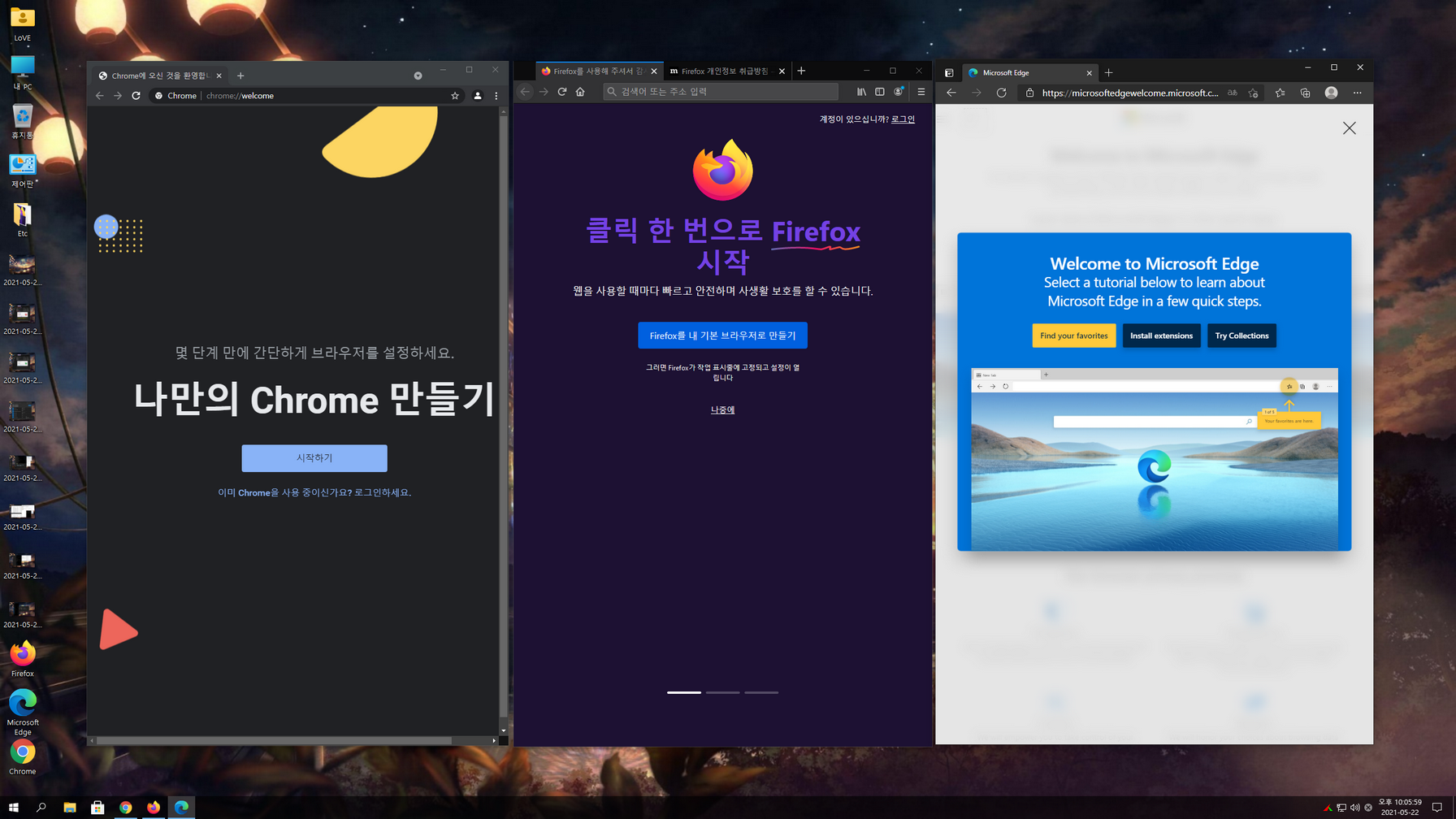Close the Microsoft Edge tab
The image size is (1456, 819).
click(1090, 73)
